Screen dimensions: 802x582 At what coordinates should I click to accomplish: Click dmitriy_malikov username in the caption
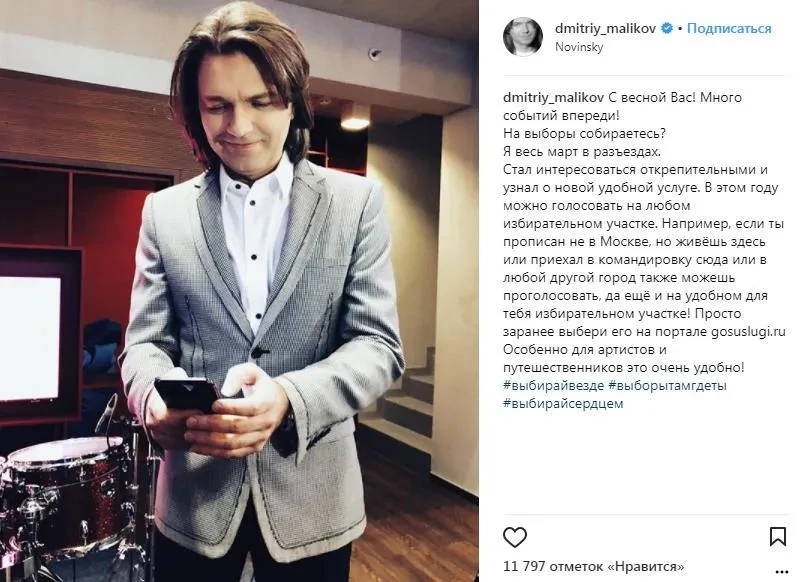554,97
